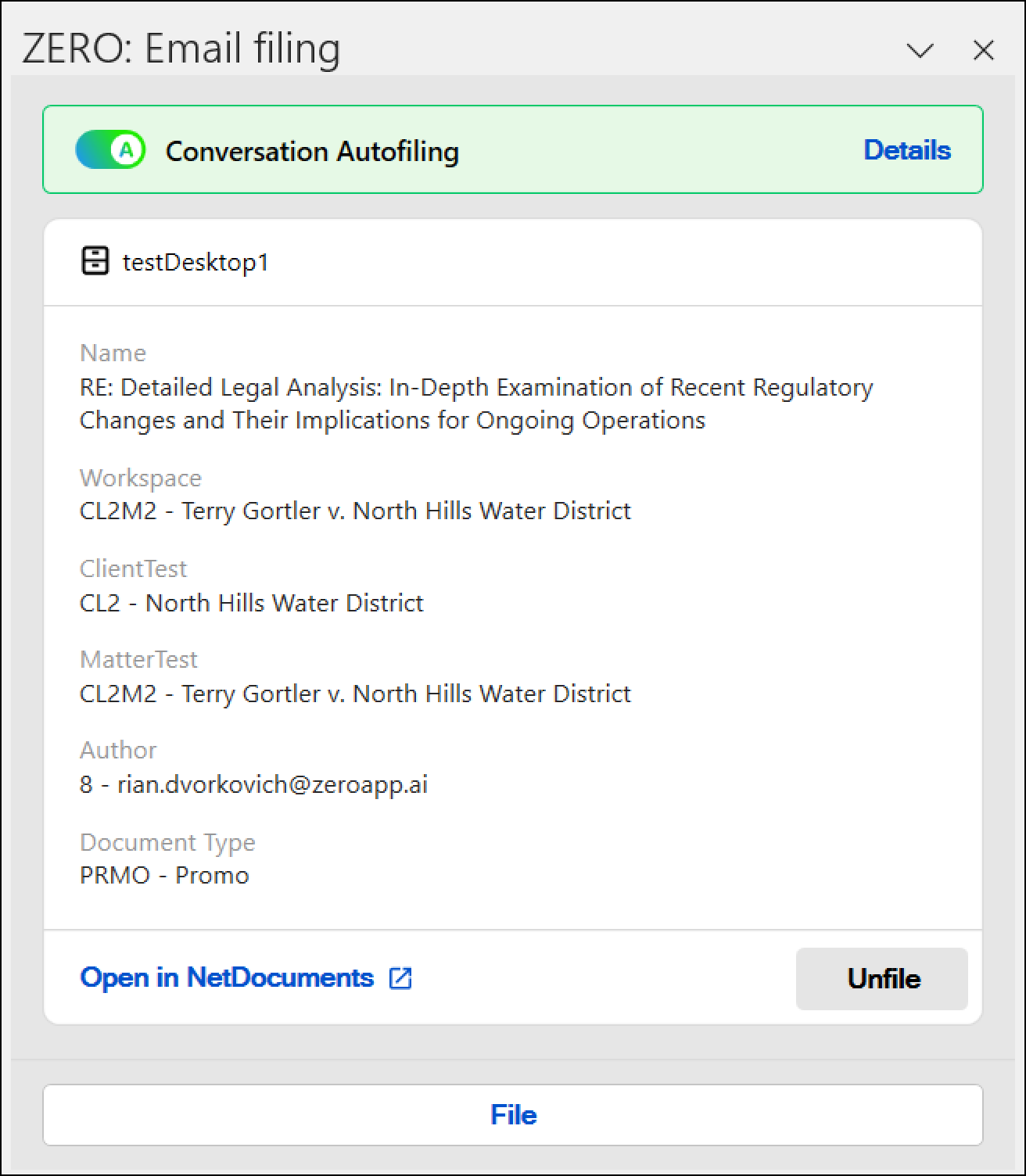The width and height of the screenshot is (1026, 1176).
Task: Click the cabinet icon beside testDesktop1
Action: pyautogui.click(x=95, y=261)
